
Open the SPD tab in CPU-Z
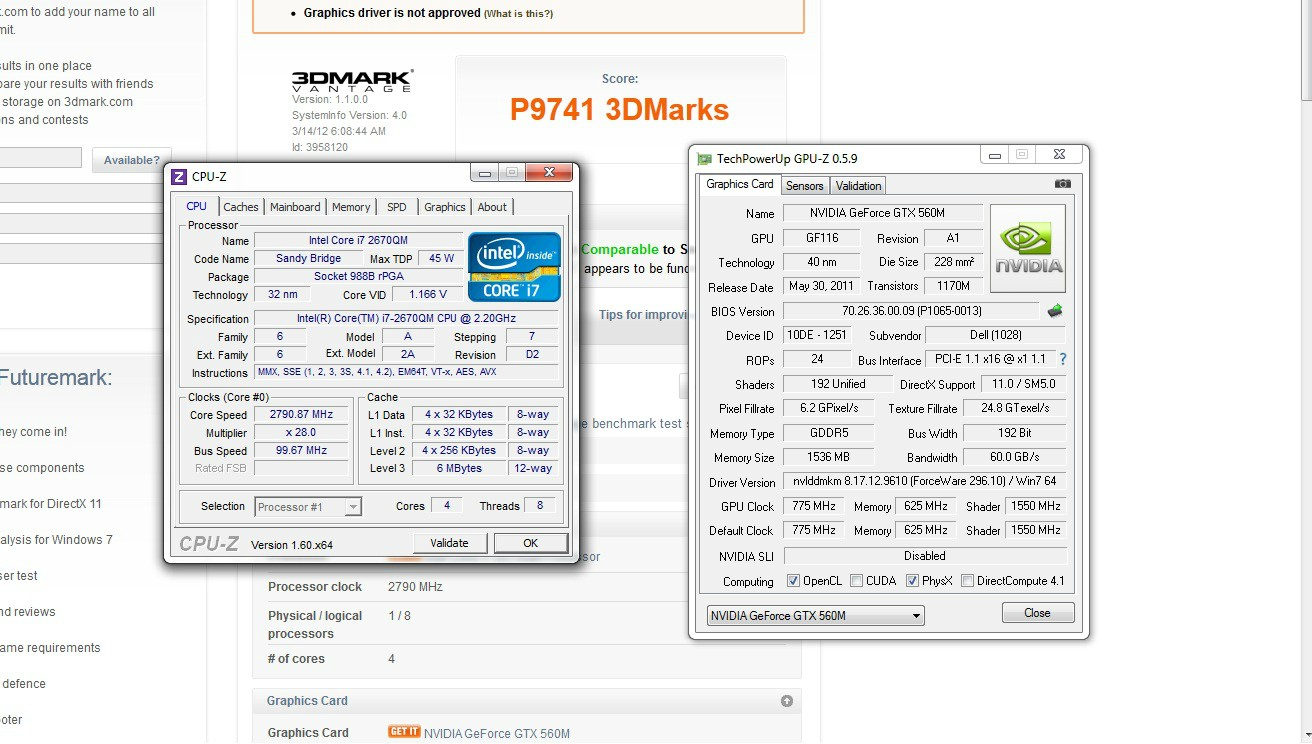click(397, 207)
